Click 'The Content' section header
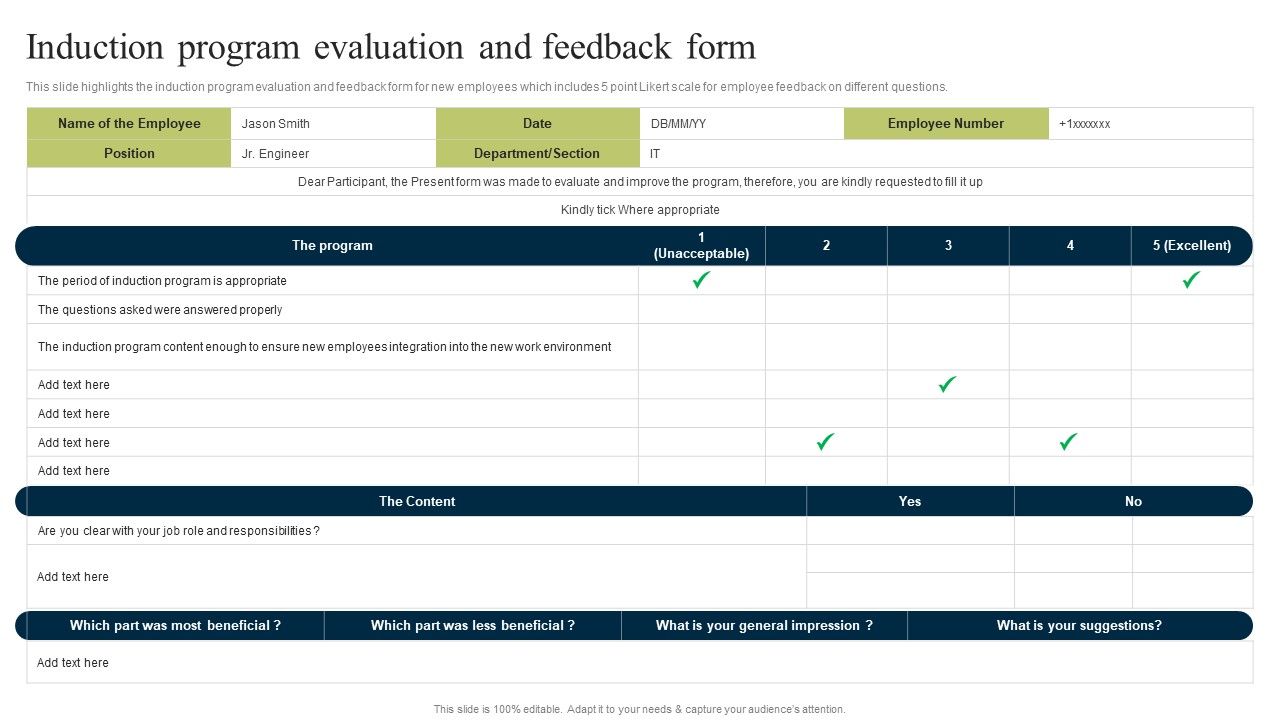Screen dimensions: 1280x720 tap(416, 502)
